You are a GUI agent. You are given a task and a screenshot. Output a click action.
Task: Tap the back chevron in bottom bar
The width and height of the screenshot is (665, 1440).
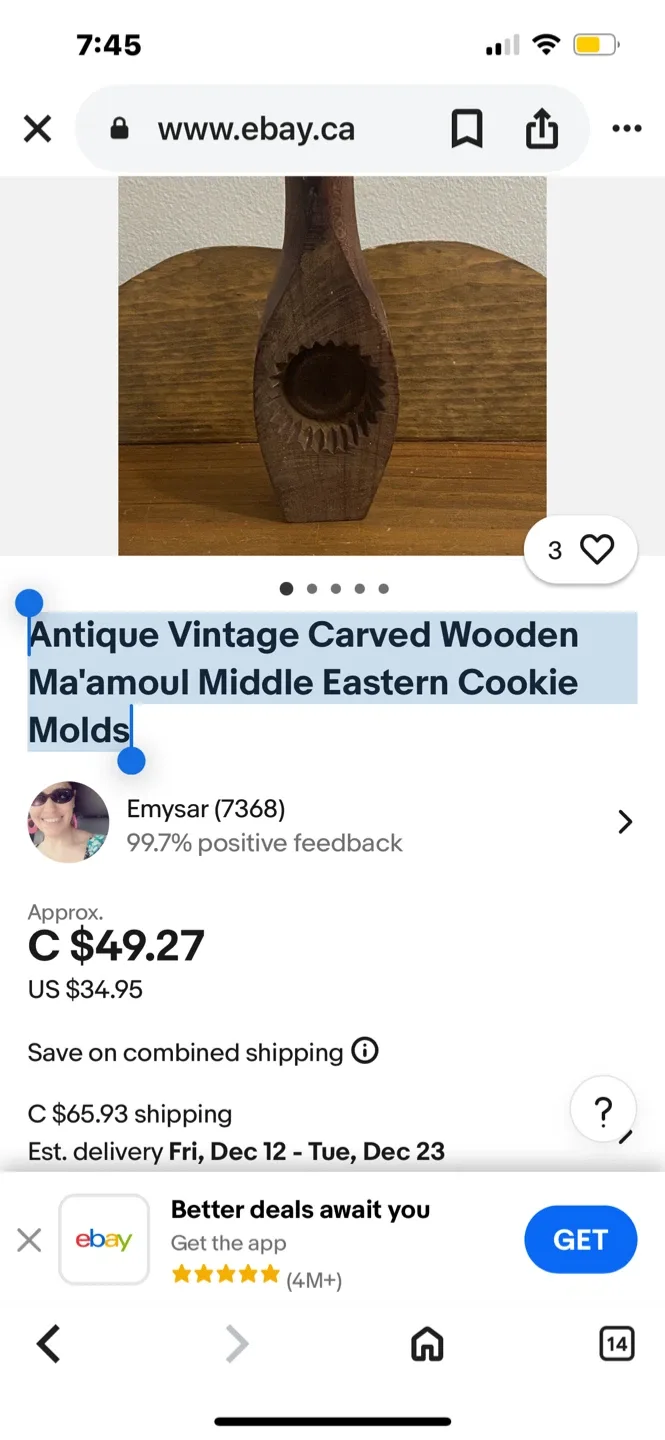click(x=48, y=1344)
